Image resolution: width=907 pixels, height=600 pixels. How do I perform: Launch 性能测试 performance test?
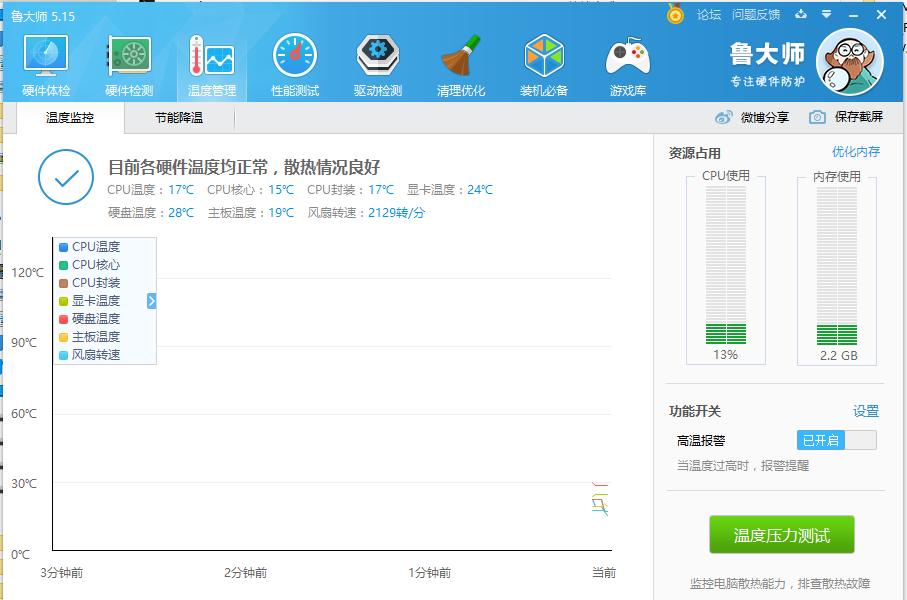(295, 65)
